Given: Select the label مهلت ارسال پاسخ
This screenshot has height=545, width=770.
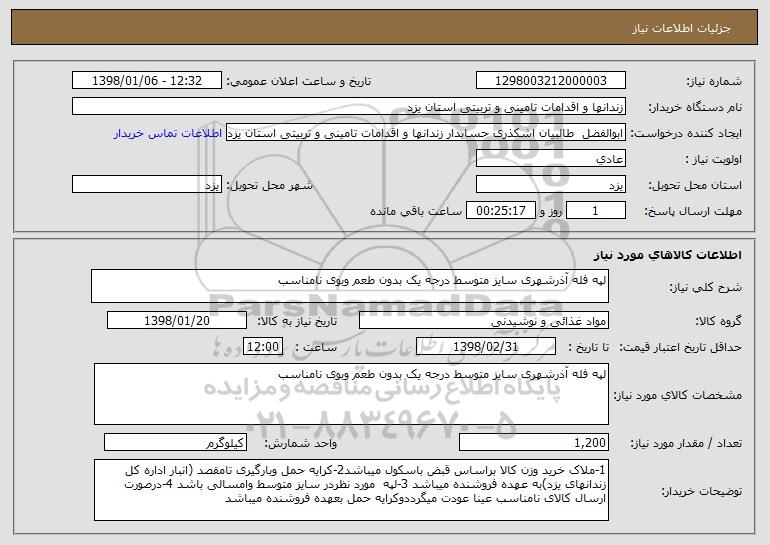Looking at the screenshot, I should [693, 211].
